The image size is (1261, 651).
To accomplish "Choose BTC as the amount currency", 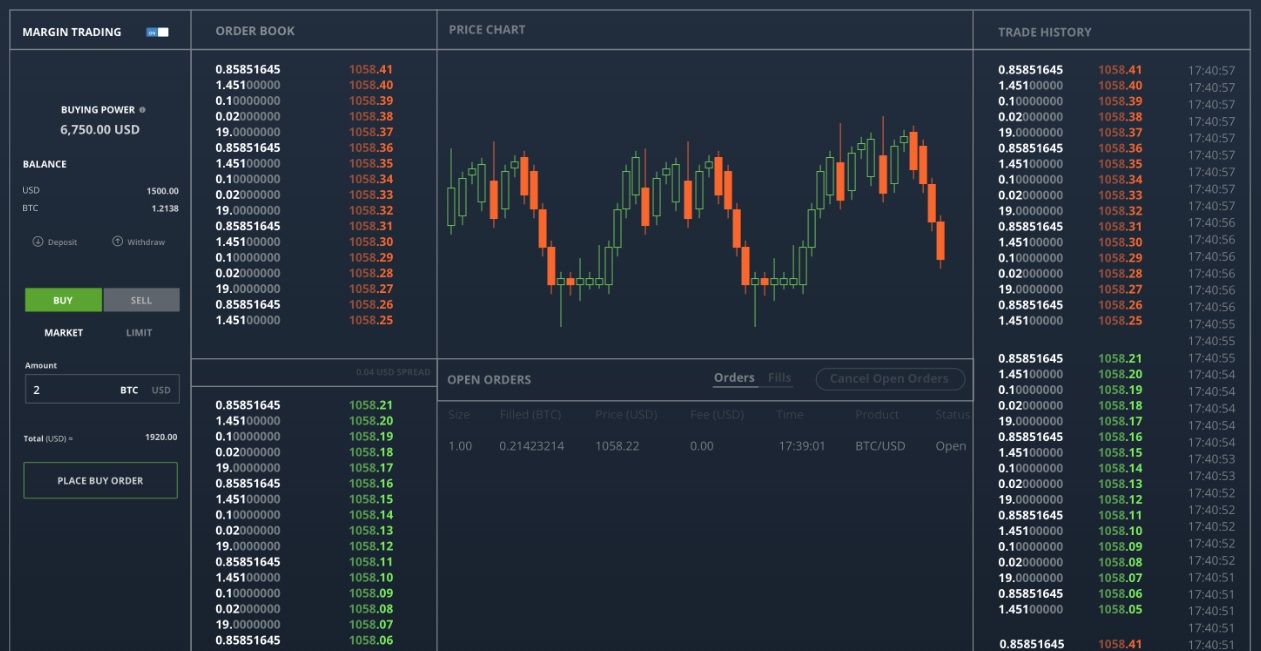I will click(x=129, y=390).
